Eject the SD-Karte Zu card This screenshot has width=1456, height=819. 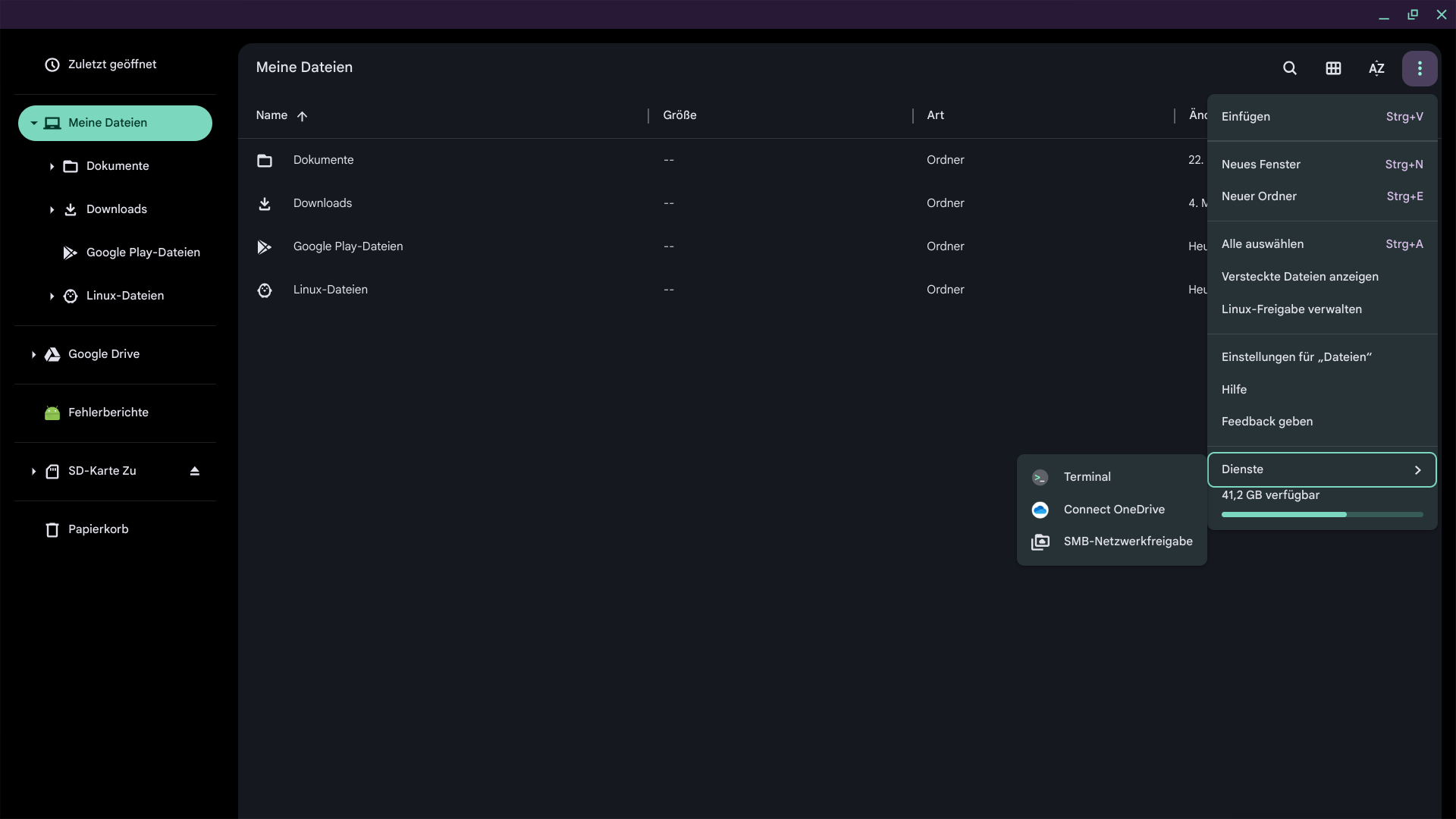[195, 471]
